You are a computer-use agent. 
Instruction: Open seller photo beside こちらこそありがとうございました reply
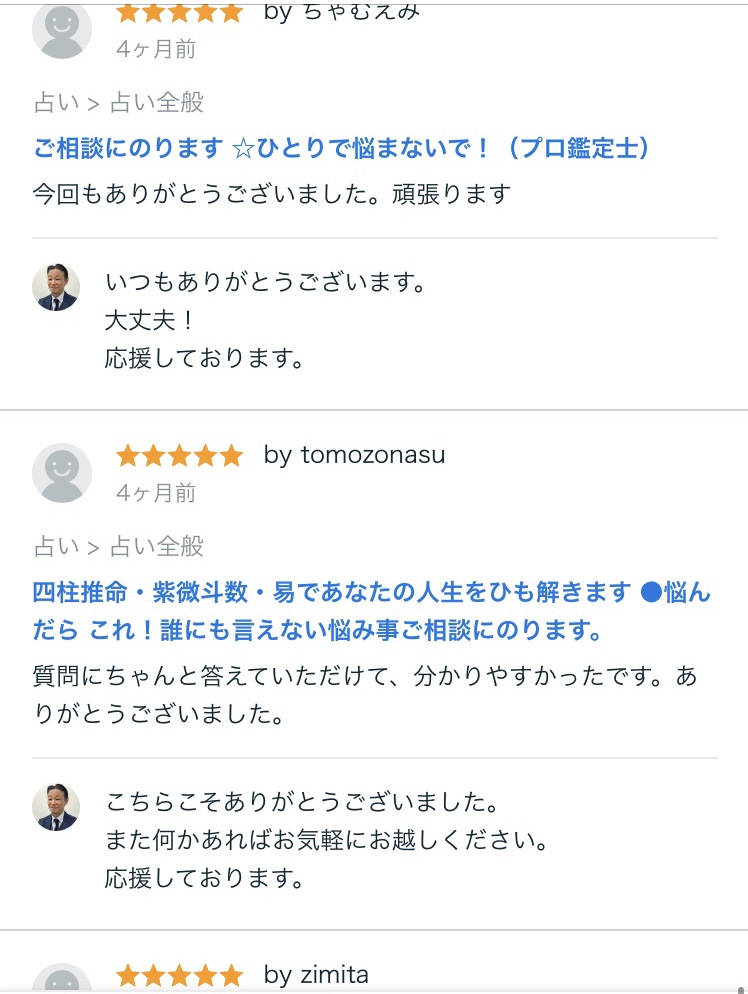click(56, 807)
